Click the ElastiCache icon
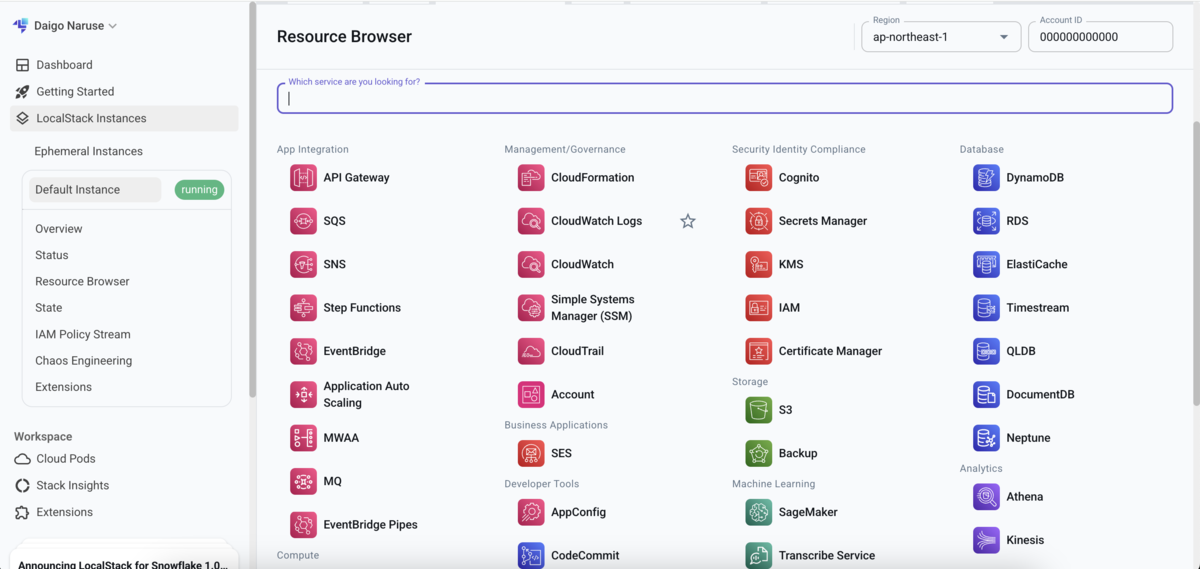Viewport: 1200px width, 569px height. pos(986,264)
